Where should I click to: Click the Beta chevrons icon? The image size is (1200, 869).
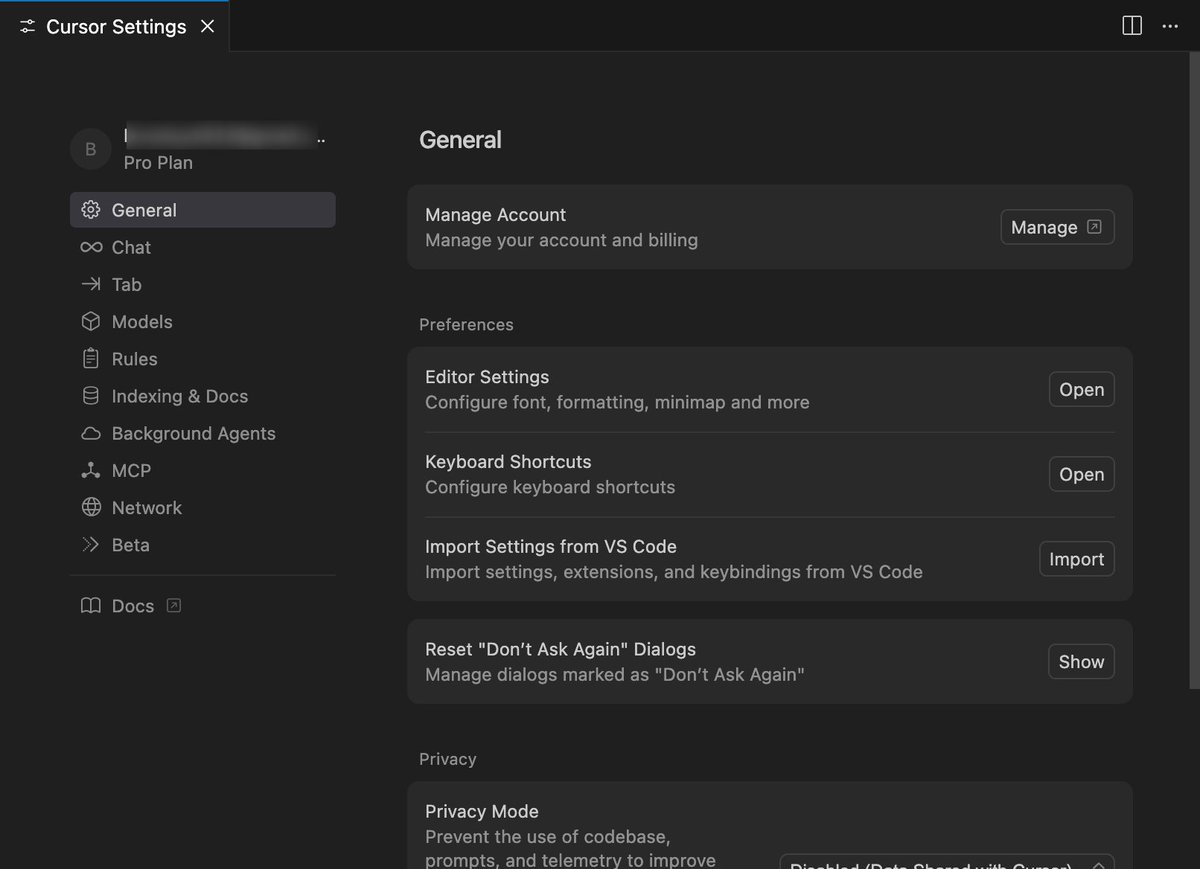91,545
